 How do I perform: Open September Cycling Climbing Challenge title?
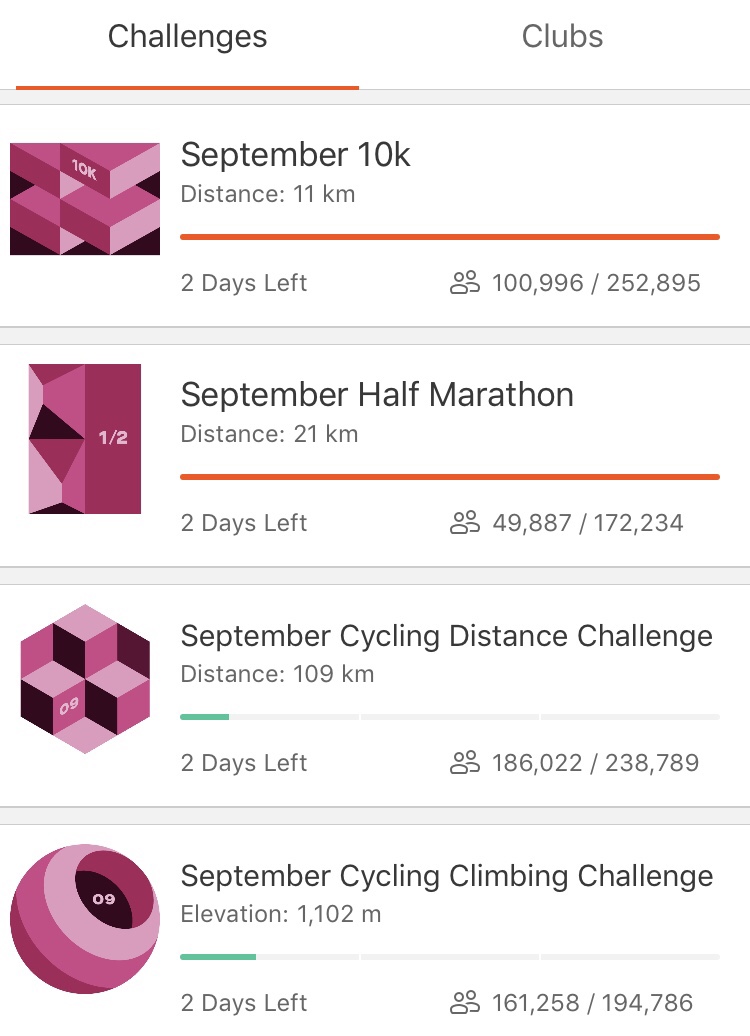click(446, 876)
